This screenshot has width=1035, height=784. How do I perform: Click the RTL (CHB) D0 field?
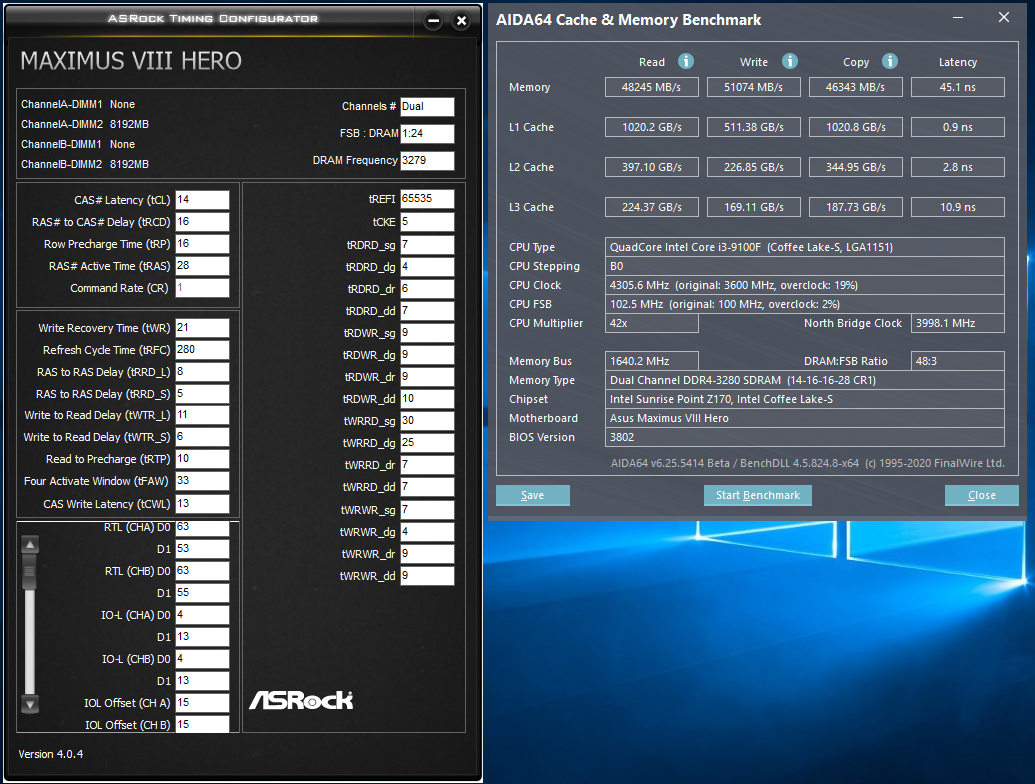click(202, 571)
